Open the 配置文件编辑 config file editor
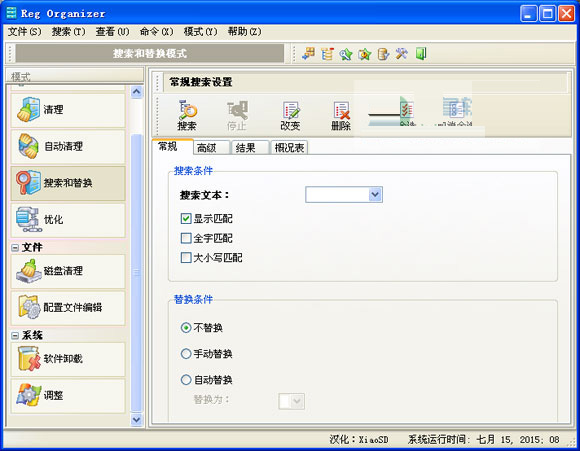 [68, 307]
